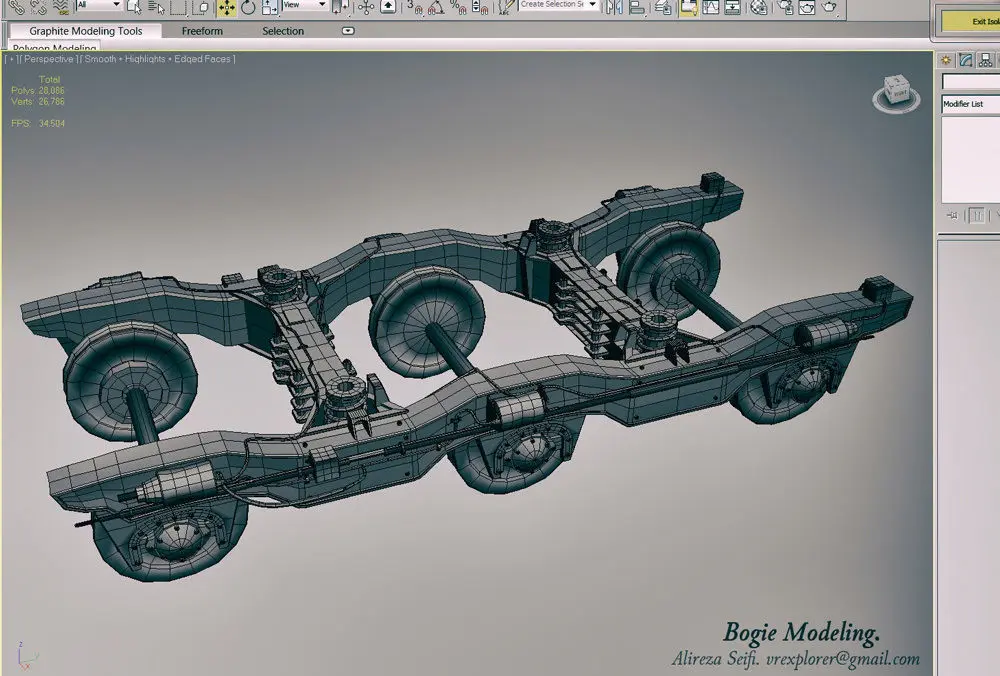Click the Bind to Space Warp icon

pyautogui.click(x=60, y=6)
